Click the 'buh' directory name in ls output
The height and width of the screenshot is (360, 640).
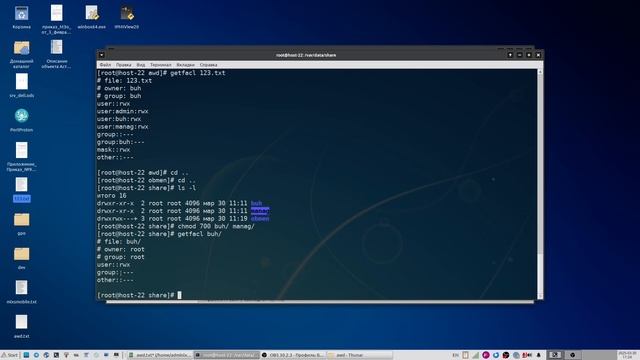[x=256, y=203]
